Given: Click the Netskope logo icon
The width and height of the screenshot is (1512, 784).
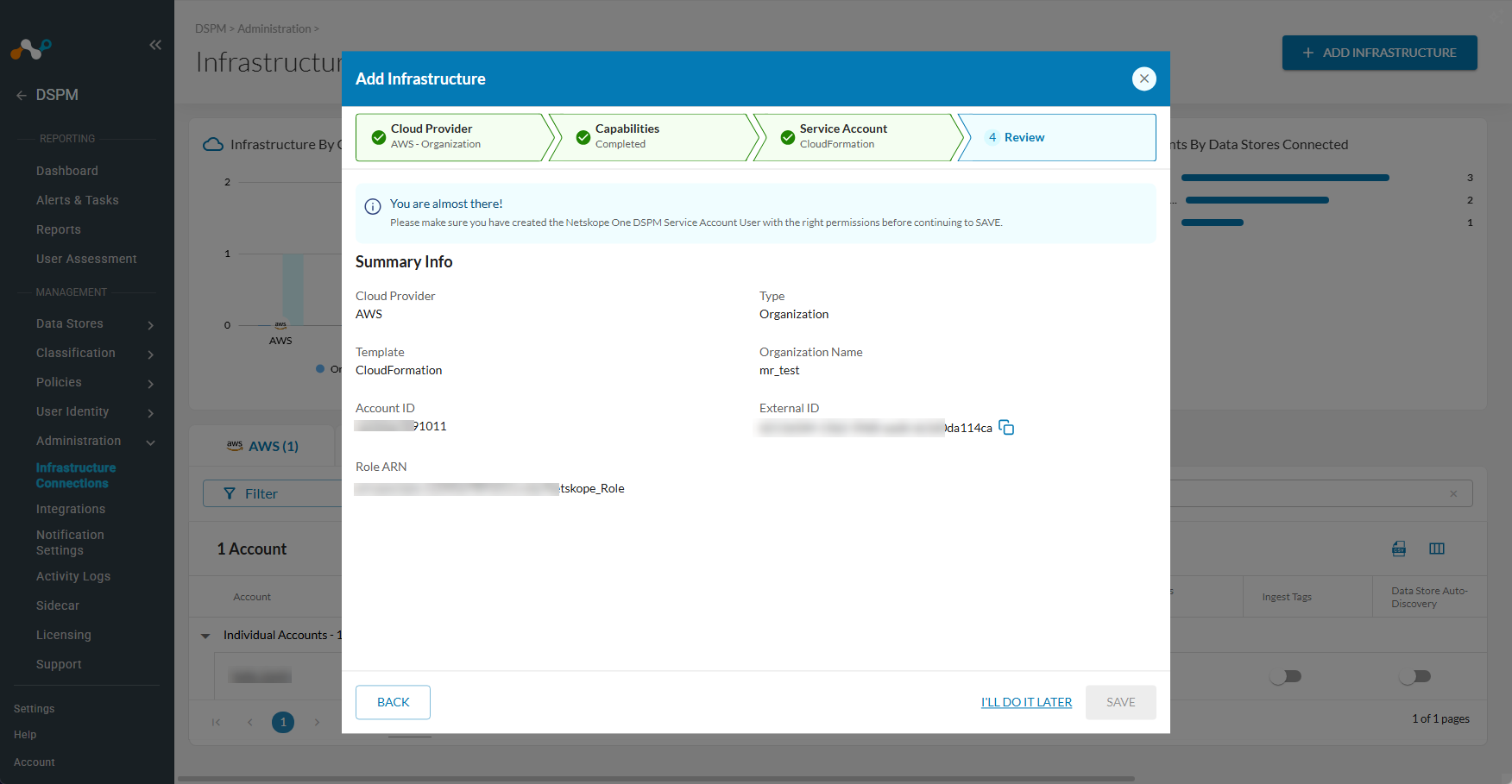Looking at the screenshot, I should (x=31, y=49).
